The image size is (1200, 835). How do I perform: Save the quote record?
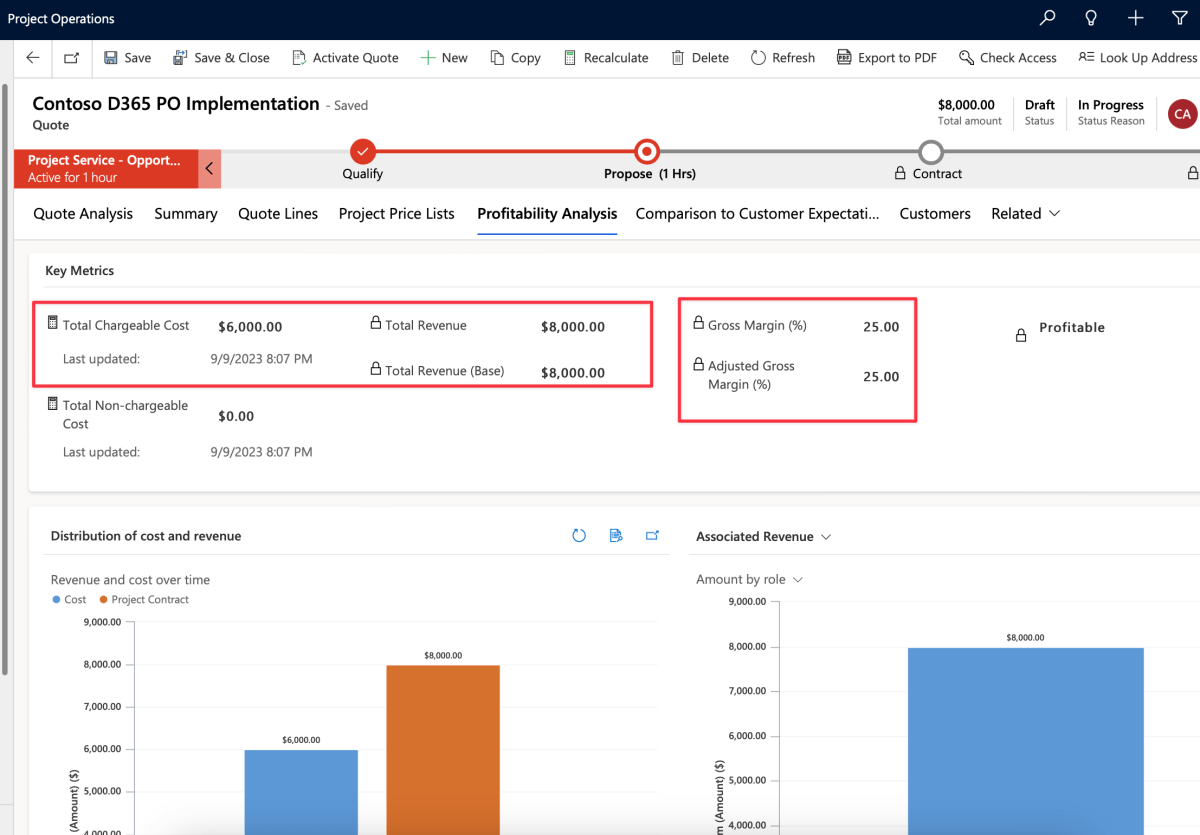tap(127, 58)
